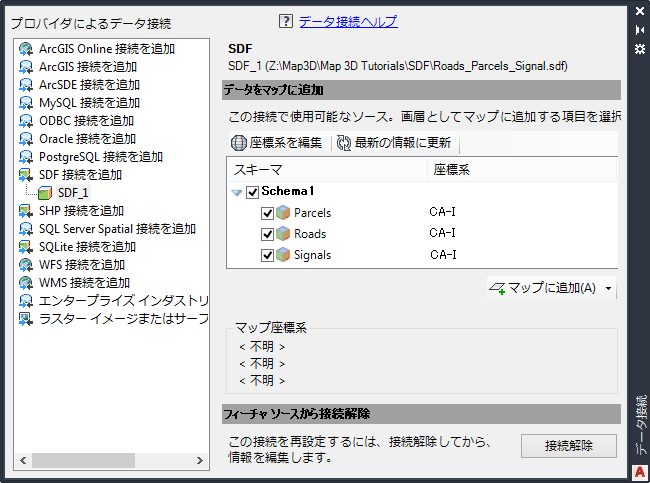Screen dimensions: 650x483
Task: Click the 座標系 column header
Action: point(522,170)
